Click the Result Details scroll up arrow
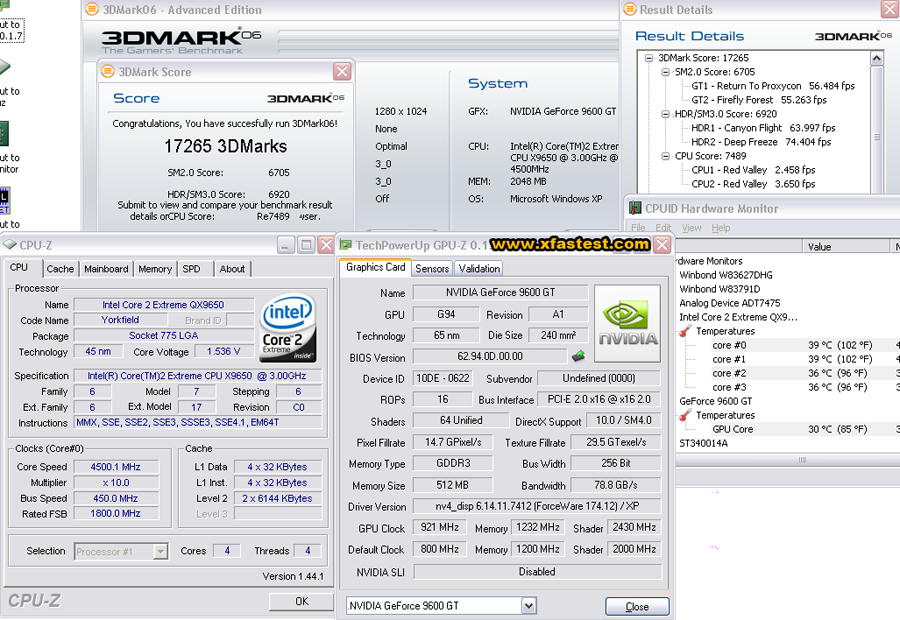 click(876, 58)
